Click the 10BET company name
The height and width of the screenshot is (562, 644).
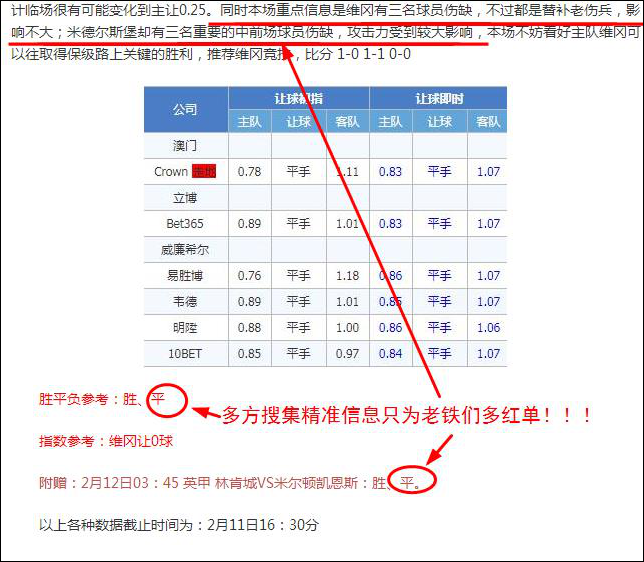(185, 353)
